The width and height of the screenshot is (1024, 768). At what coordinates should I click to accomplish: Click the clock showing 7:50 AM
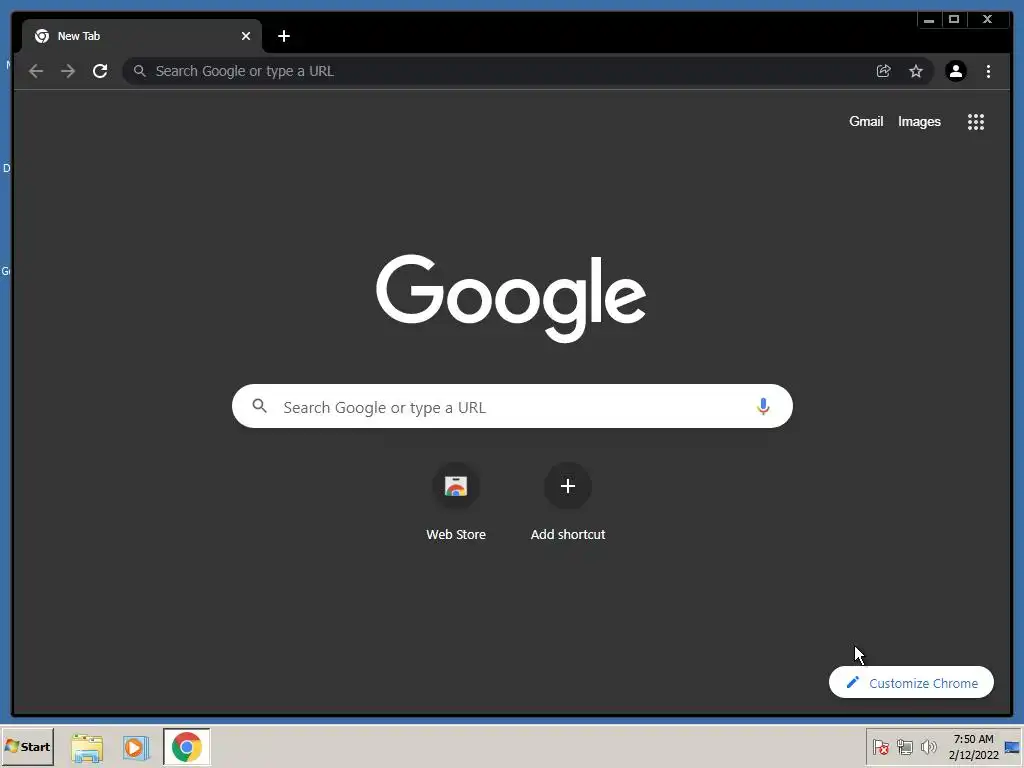point(973,746)
